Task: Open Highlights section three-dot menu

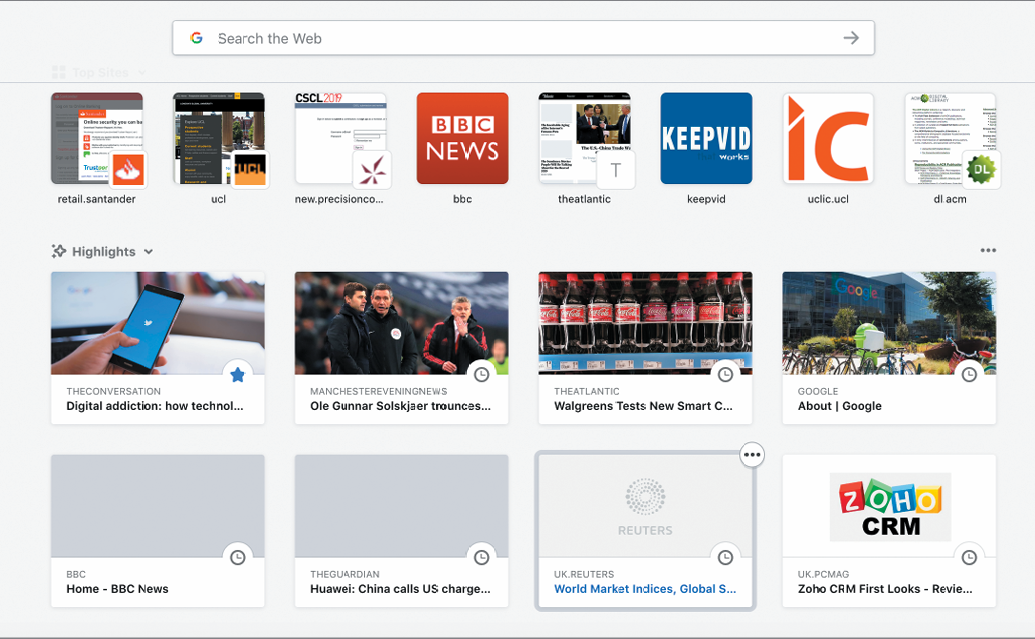Action: tap(988, 250)
